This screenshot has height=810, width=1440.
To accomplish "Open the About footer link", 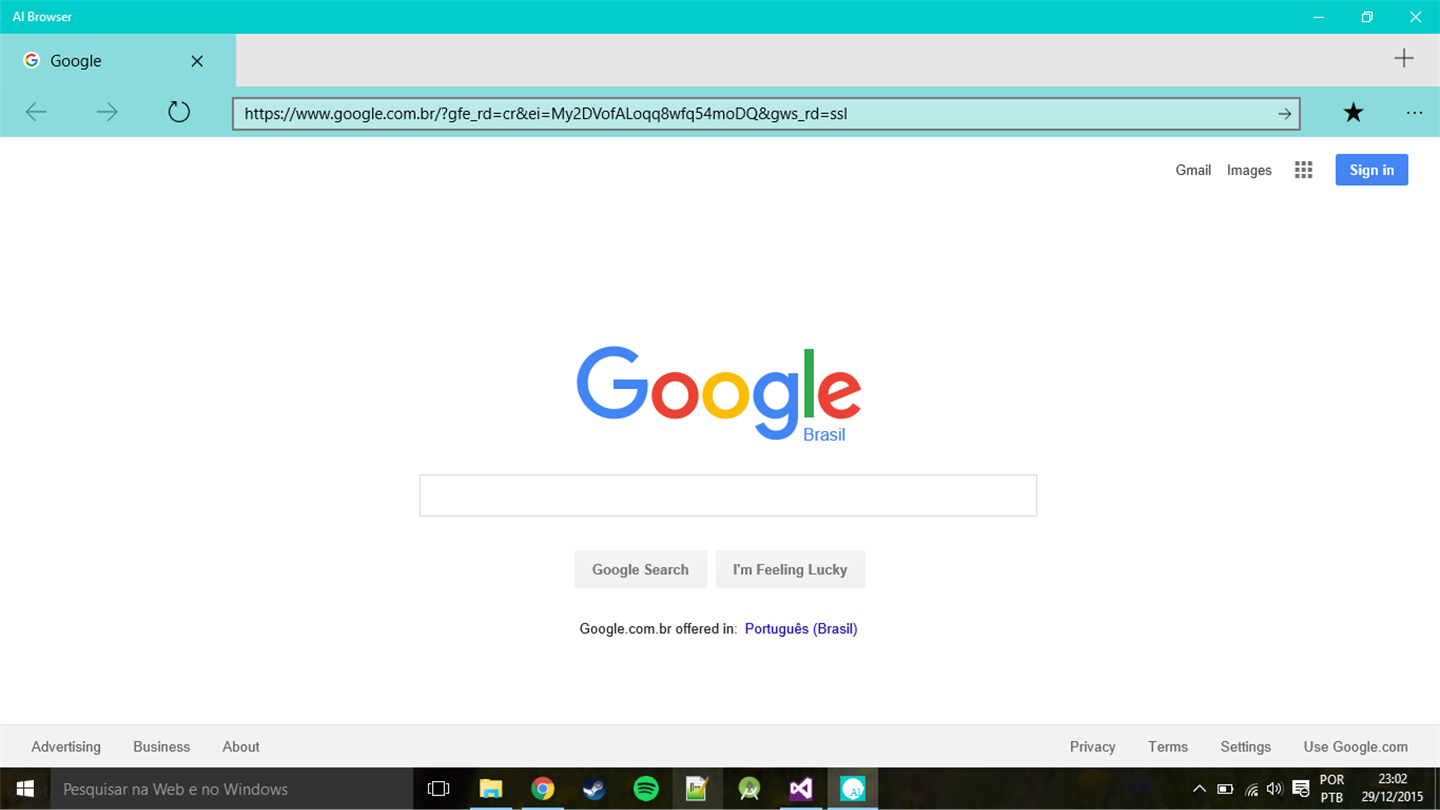I will pyautogui.click(x=241, y=747).
